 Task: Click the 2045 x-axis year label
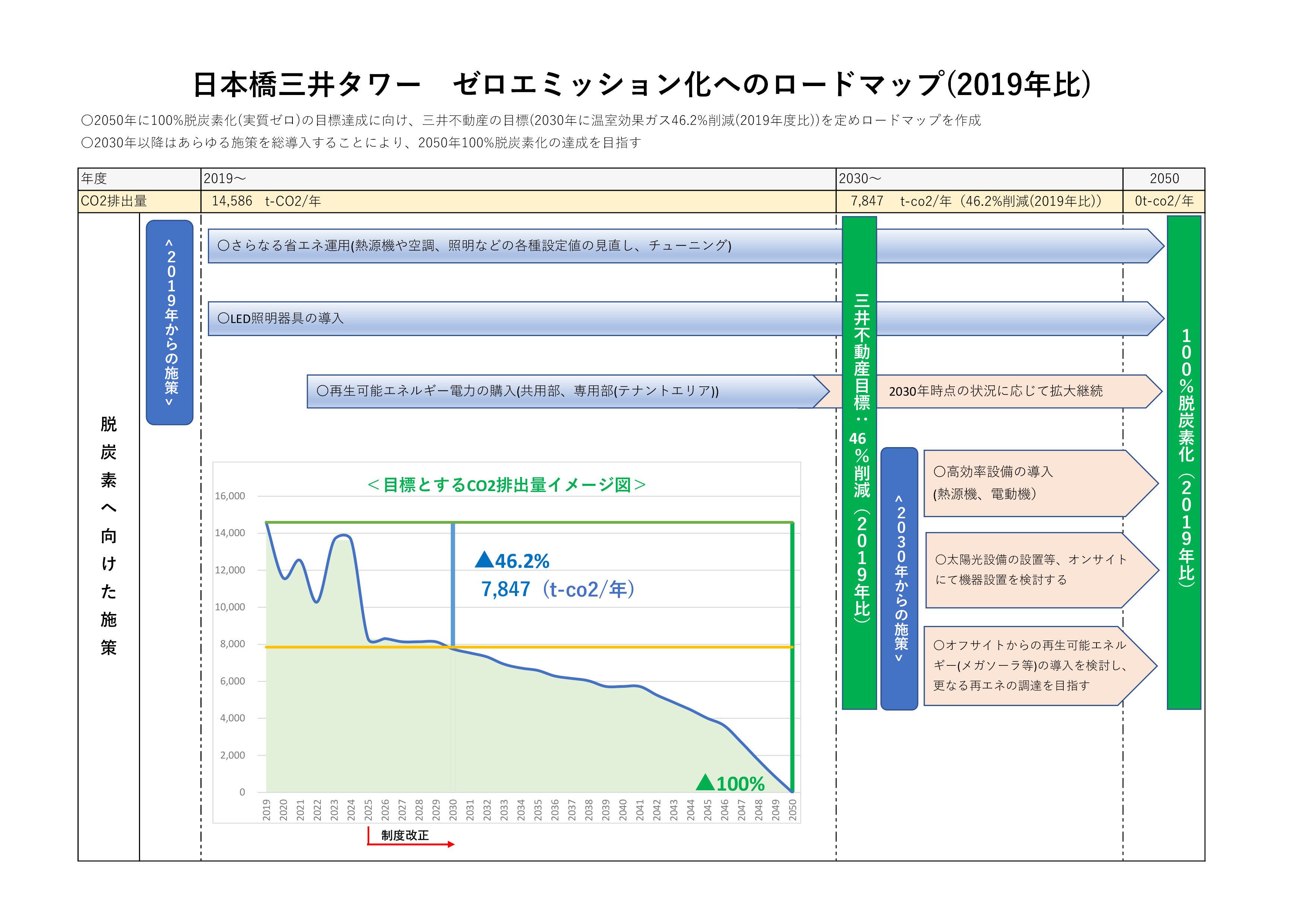(708, 810)
